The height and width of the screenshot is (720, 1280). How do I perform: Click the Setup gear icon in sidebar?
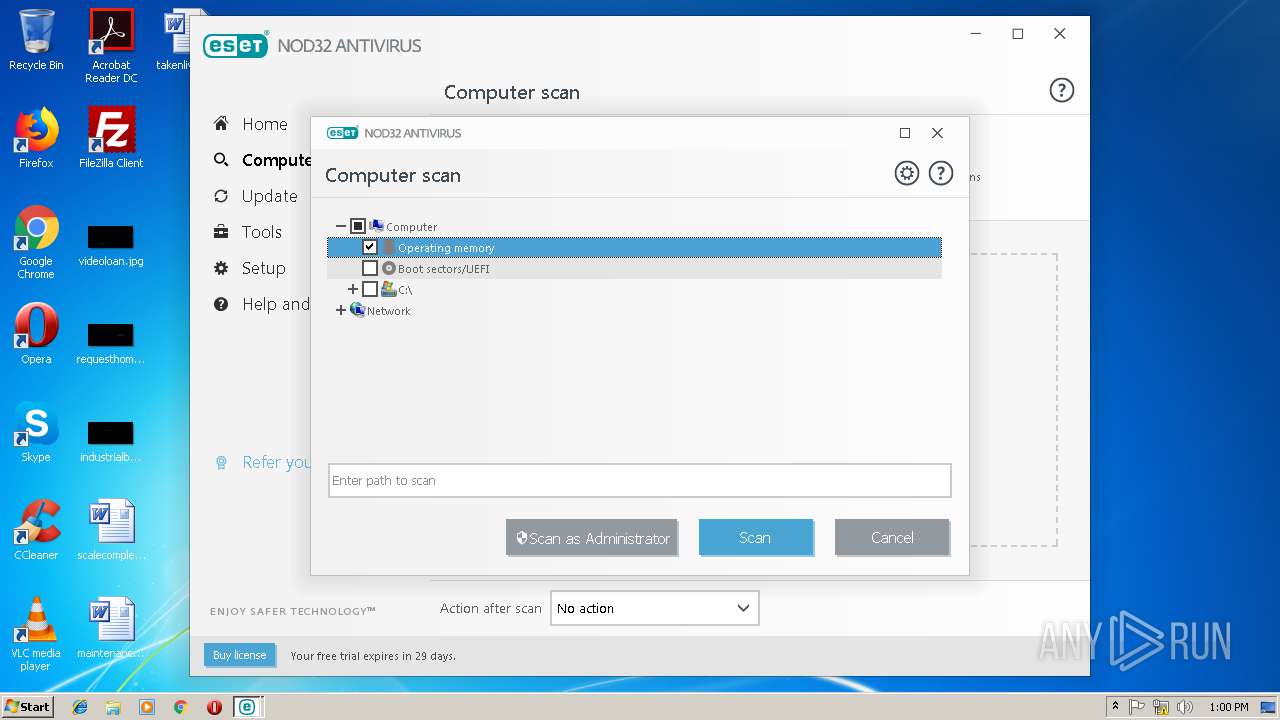pos(221,268)
